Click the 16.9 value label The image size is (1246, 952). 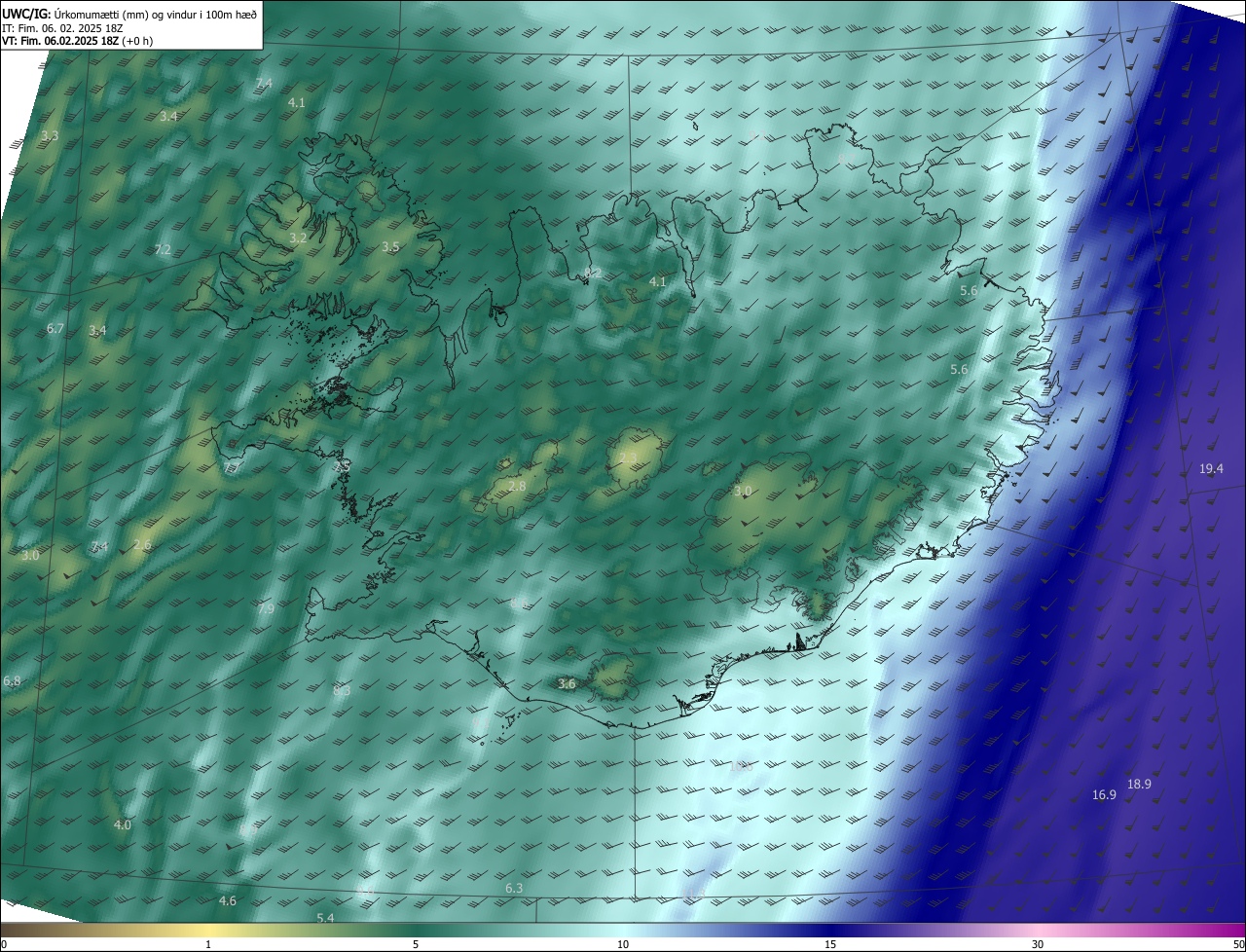[x=1104, y=795]
